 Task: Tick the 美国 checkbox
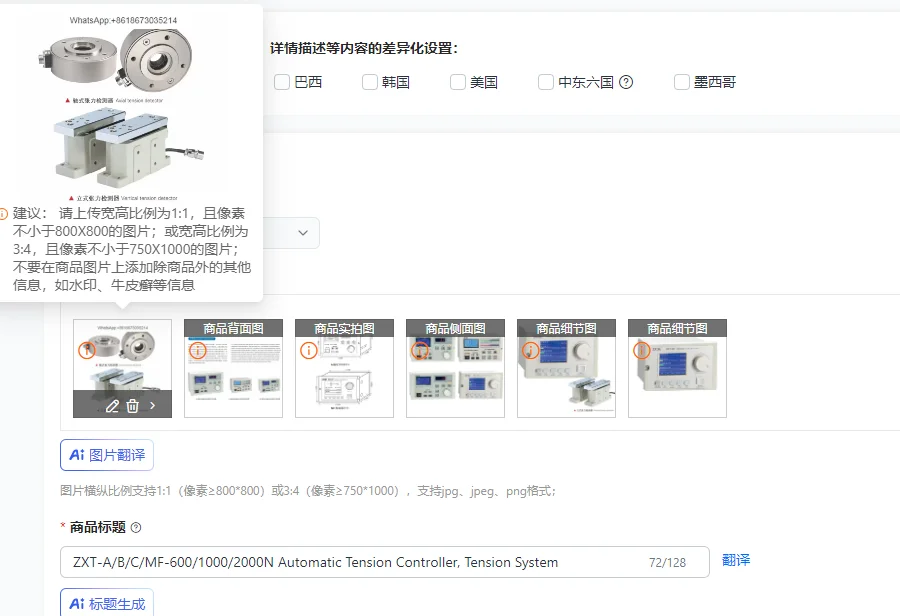(x=457, y=82)
